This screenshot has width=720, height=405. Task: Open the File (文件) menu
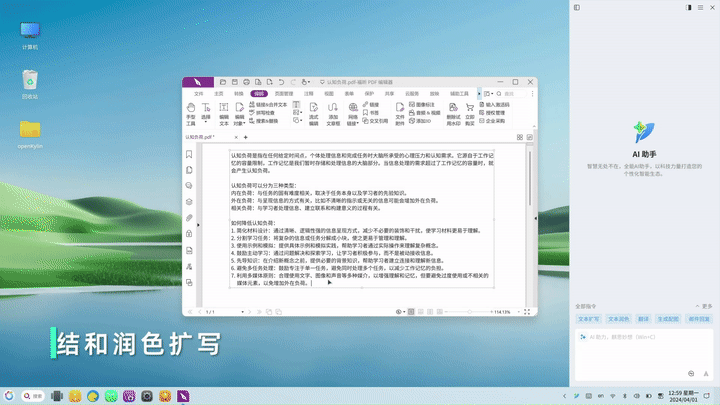(x=198, y=94)
